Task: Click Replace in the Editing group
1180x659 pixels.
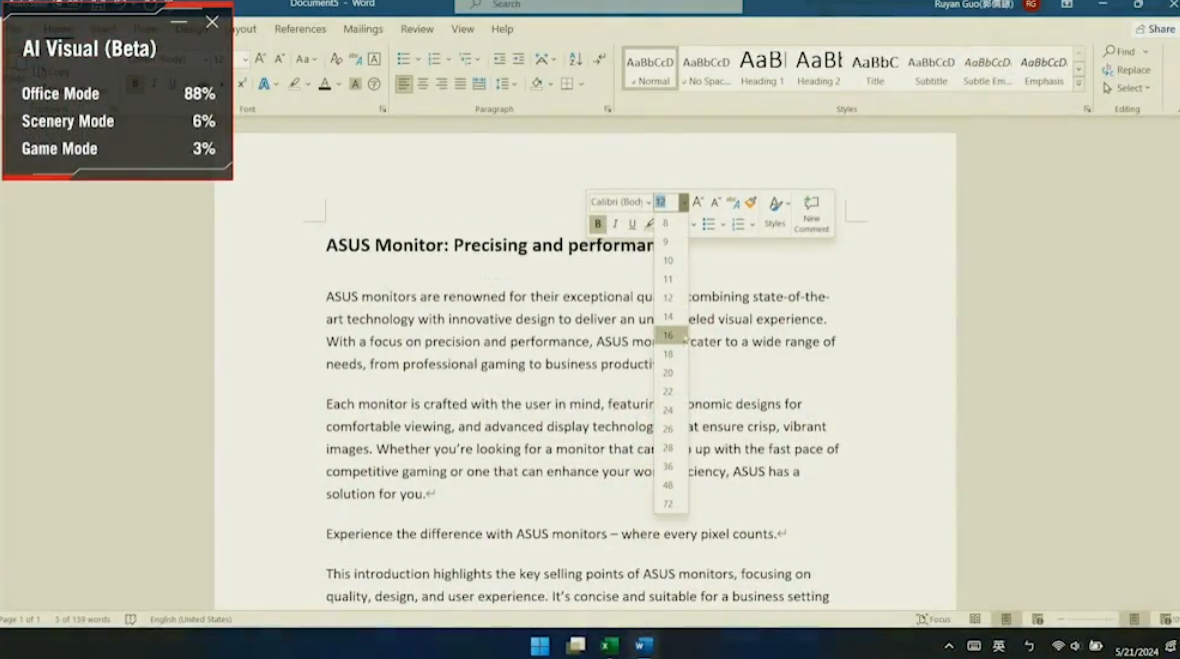Action: [x=1126, y=70]
